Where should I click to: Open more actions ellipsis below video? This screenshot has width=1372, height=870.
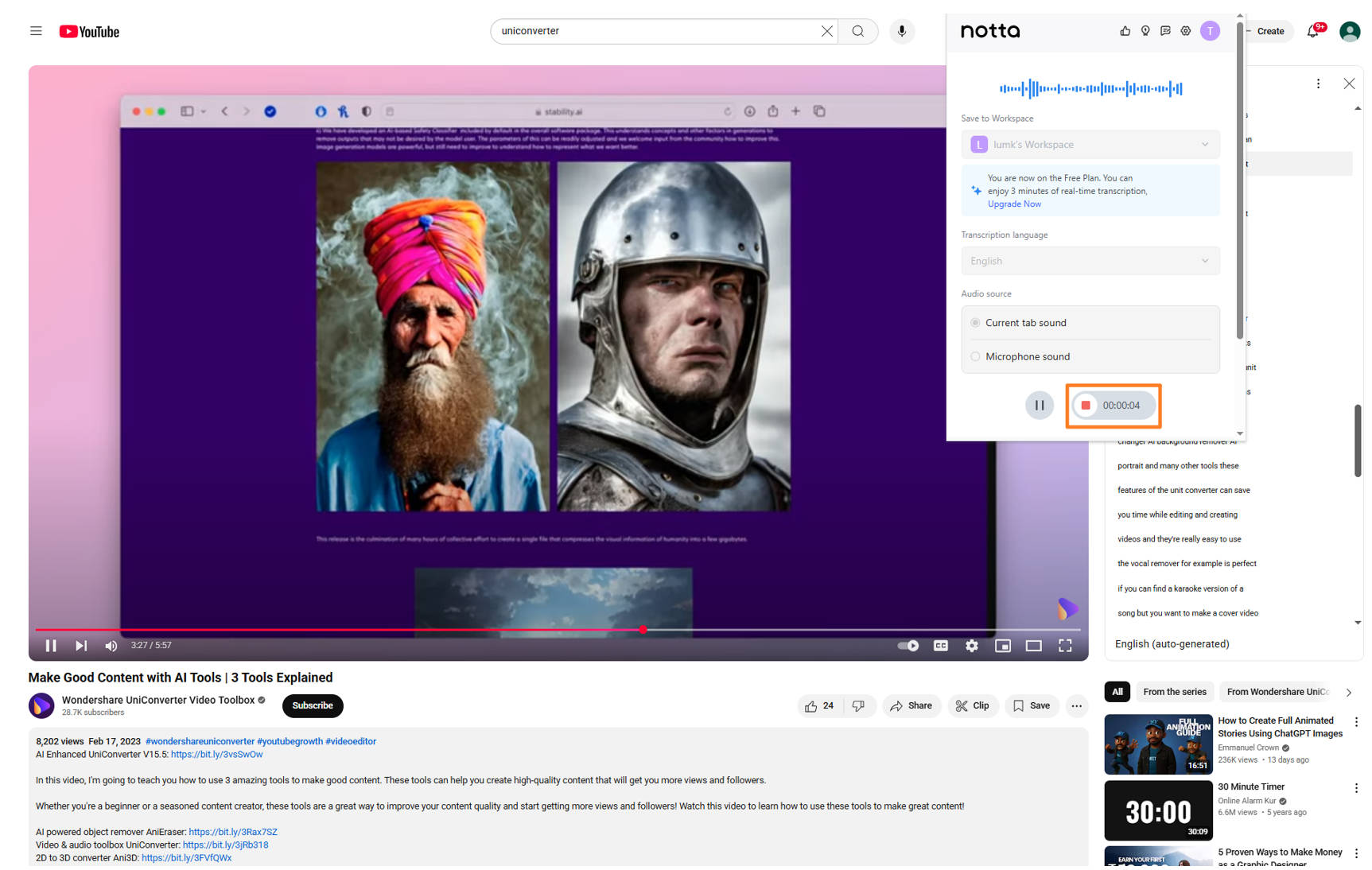click(x=1076, y=706)
